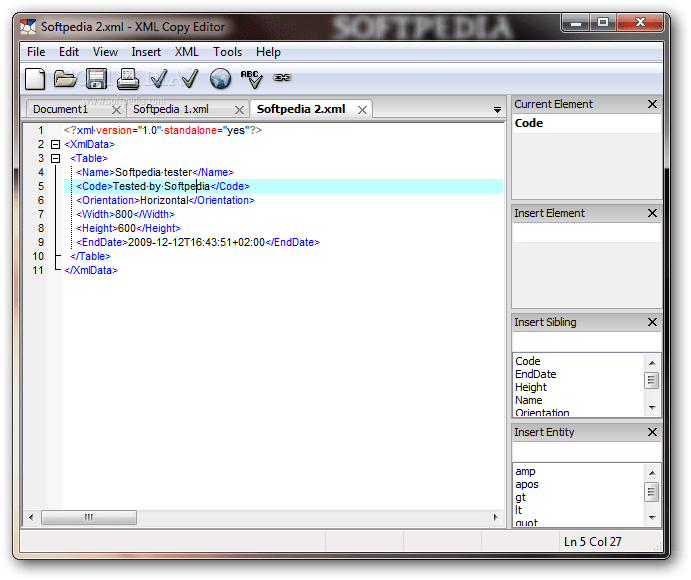Click Insert Sibling list down arrow
Image resolution: width=691 pixels, height=580 pixels.
click(652, 408)
